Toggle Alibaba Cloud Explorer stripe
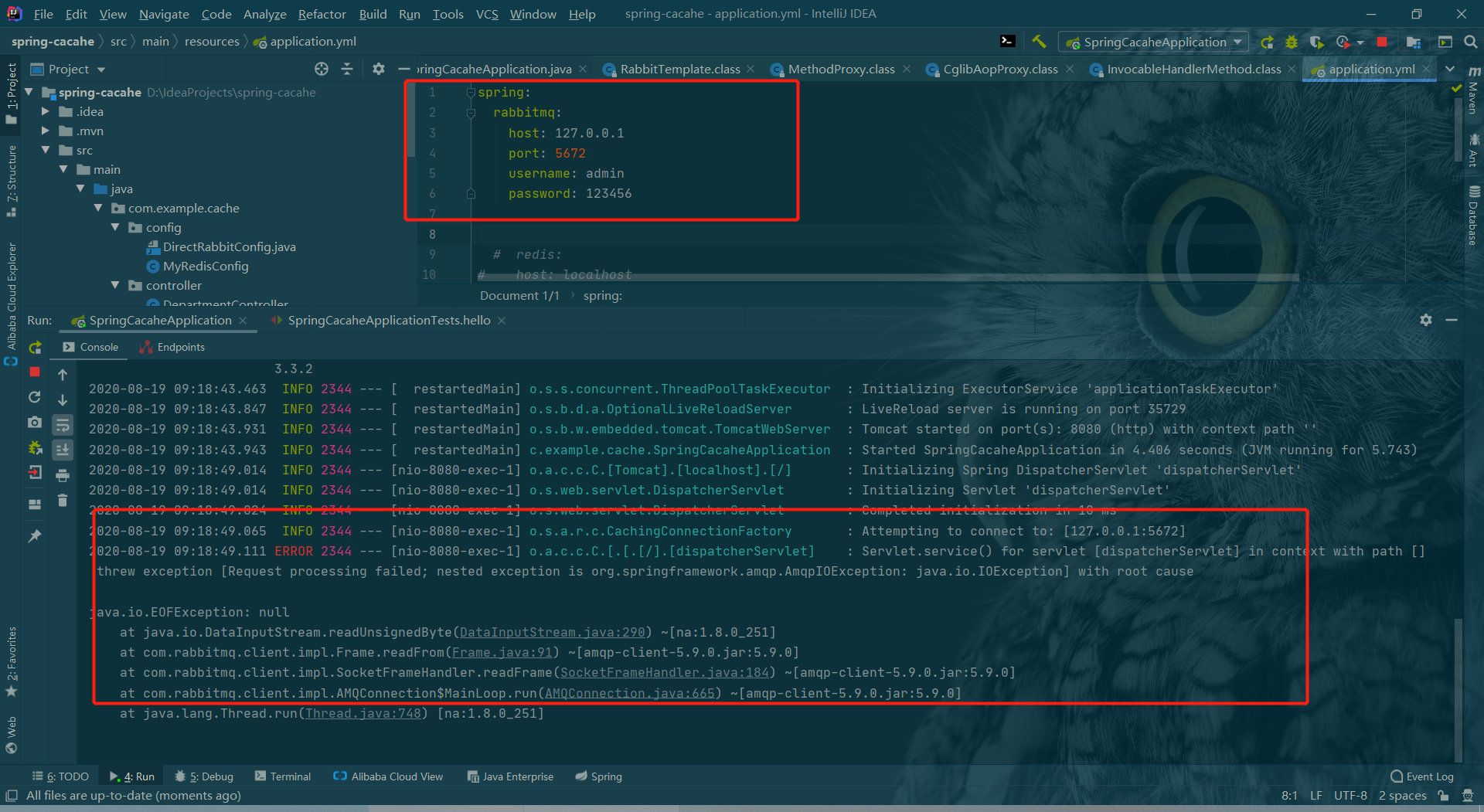Viewport: 1484px width, 812px height. tap(11, 304)
